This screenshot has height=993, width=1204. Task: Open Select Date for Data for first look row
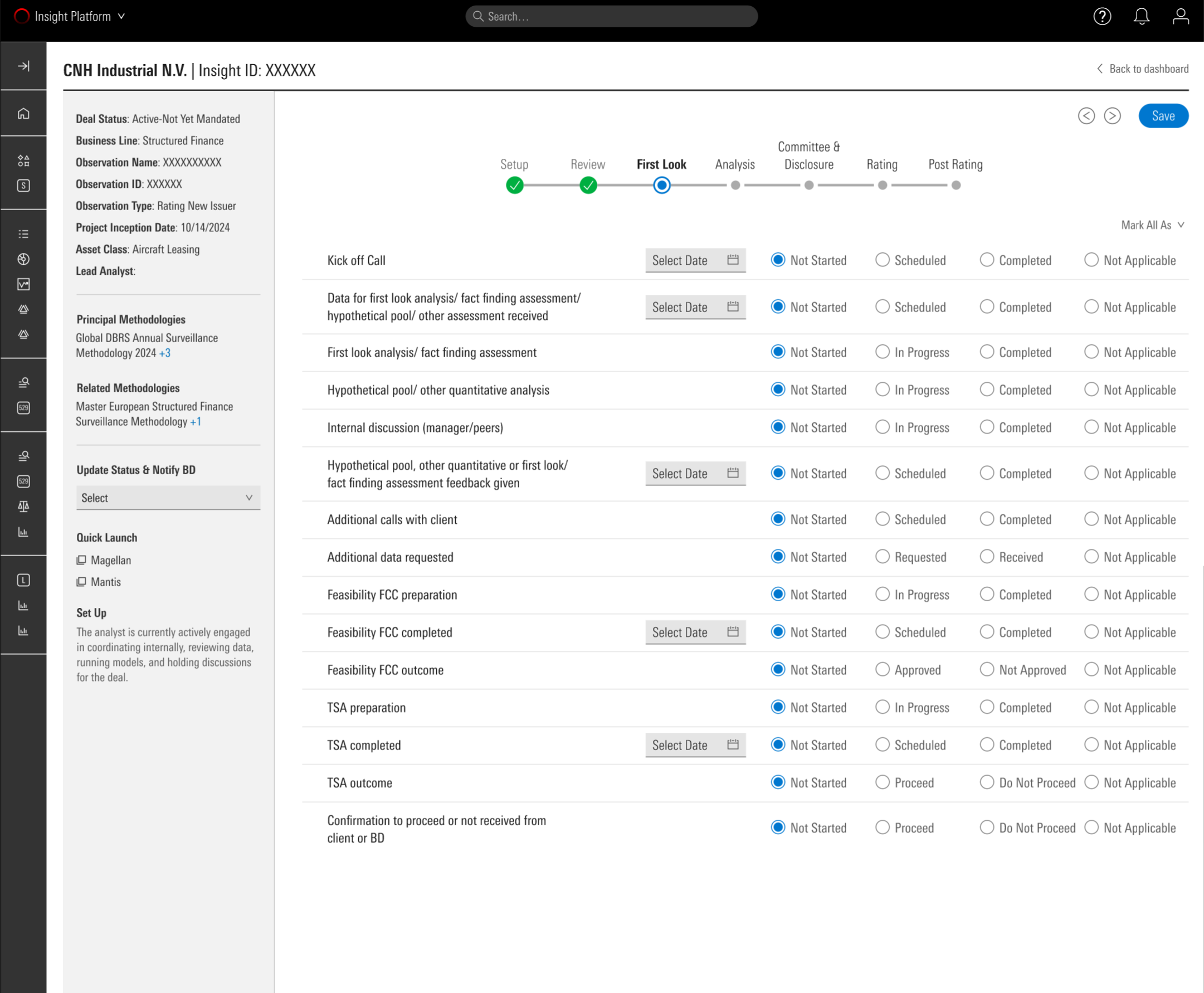click(x=695, y=307)
